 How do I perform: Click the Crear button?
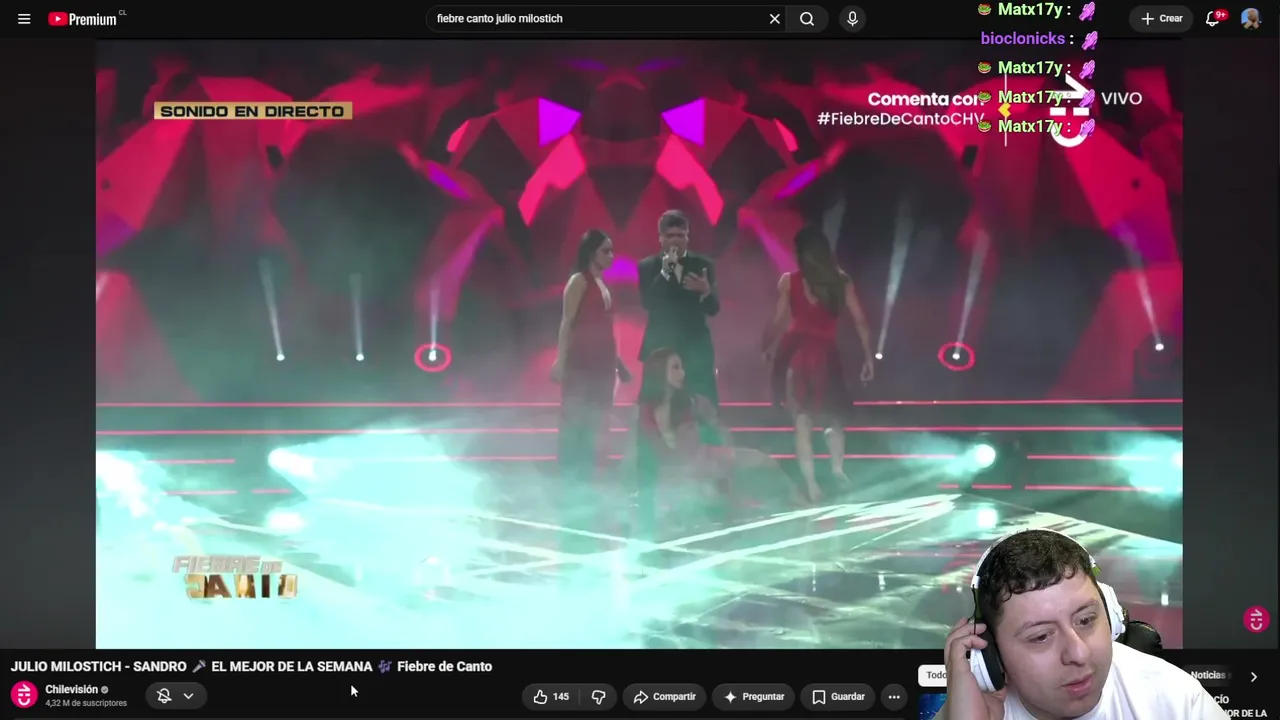(x=1161, y=18)
